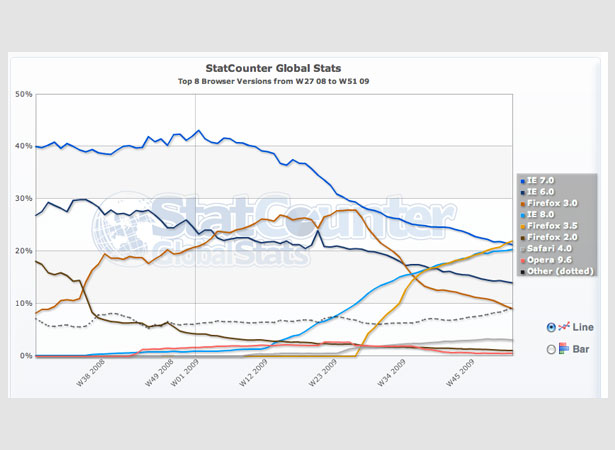Click the Top 8 Browser Versions subtitle
The height and width of the screenshot is (450, 615).
tap(273, 82)
